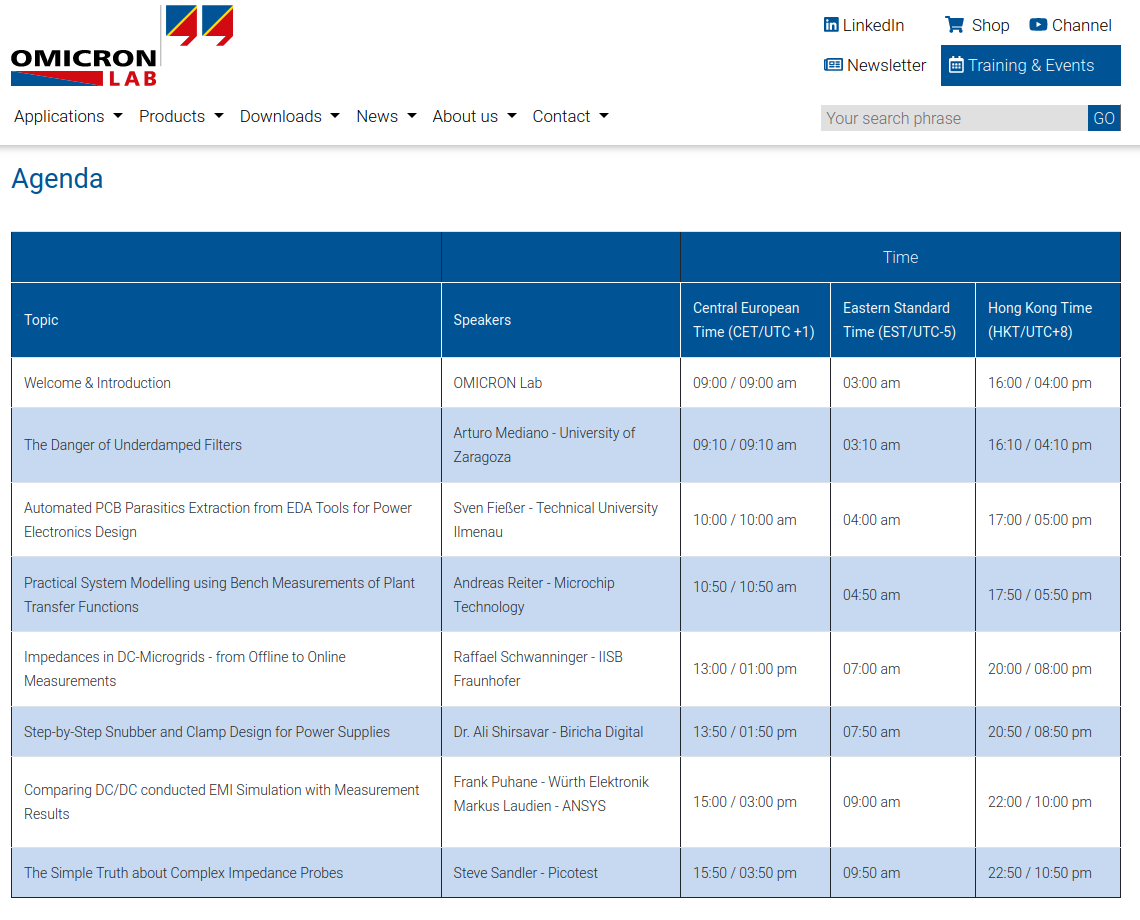This screenshot has width=1140, height=920.
Task: Open the Downloads menu
Action: pos(289,116)
